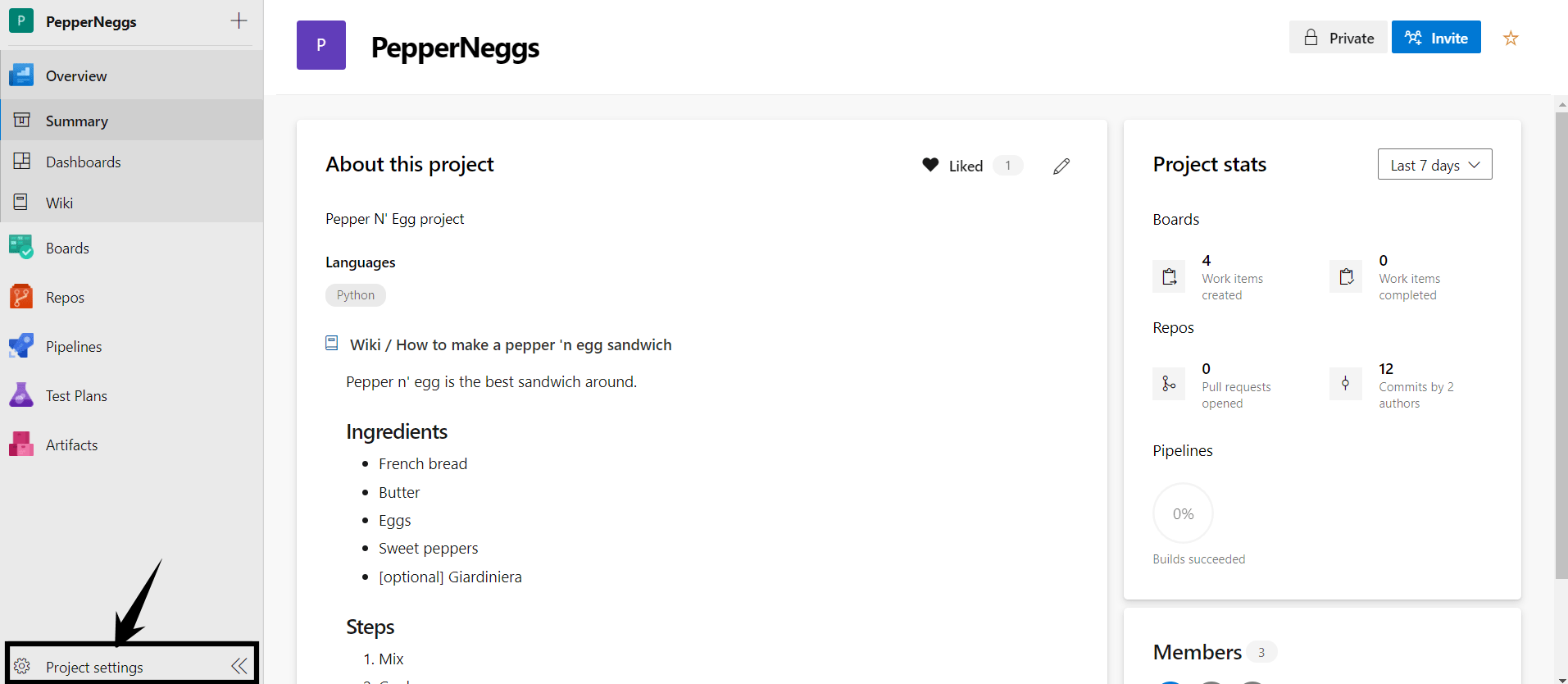Click the Boards icon in the sidebar

click(21, 247)
